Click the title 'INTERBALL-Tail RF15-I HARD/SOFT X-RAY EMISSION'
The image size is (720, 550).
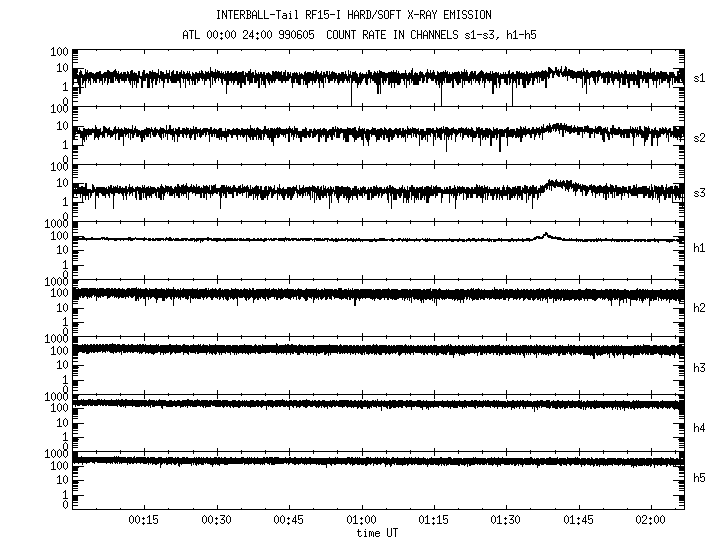tap(354, 15)
